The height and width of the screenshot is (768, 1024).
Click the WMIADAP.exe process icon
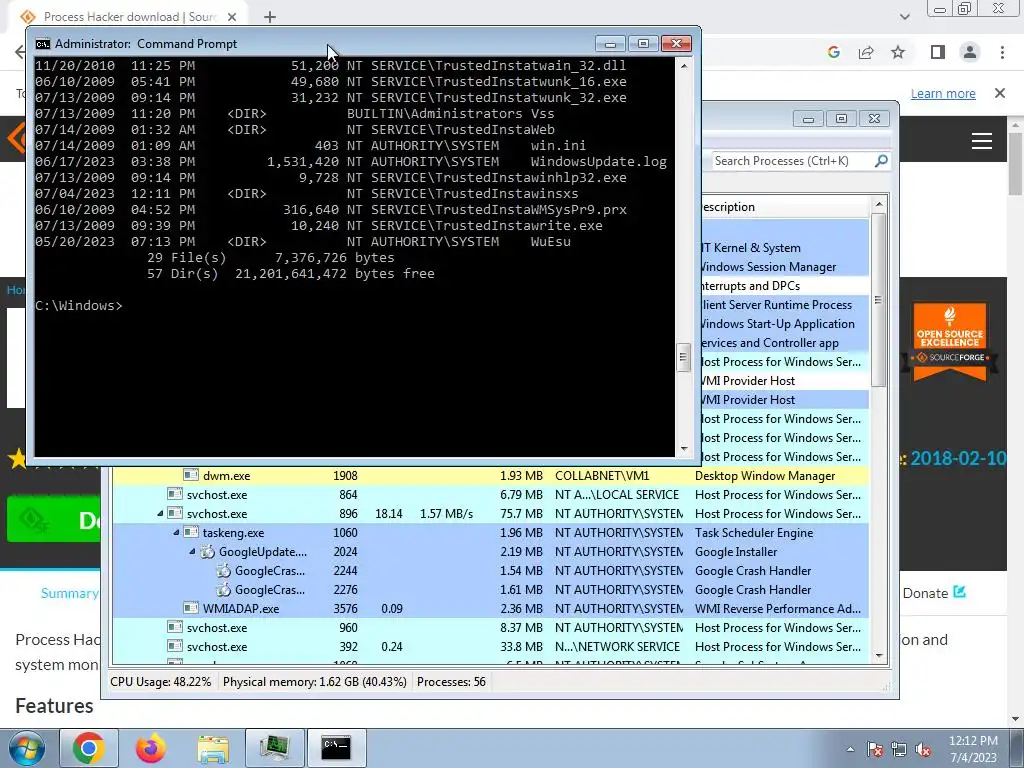(x=191, y=609)
